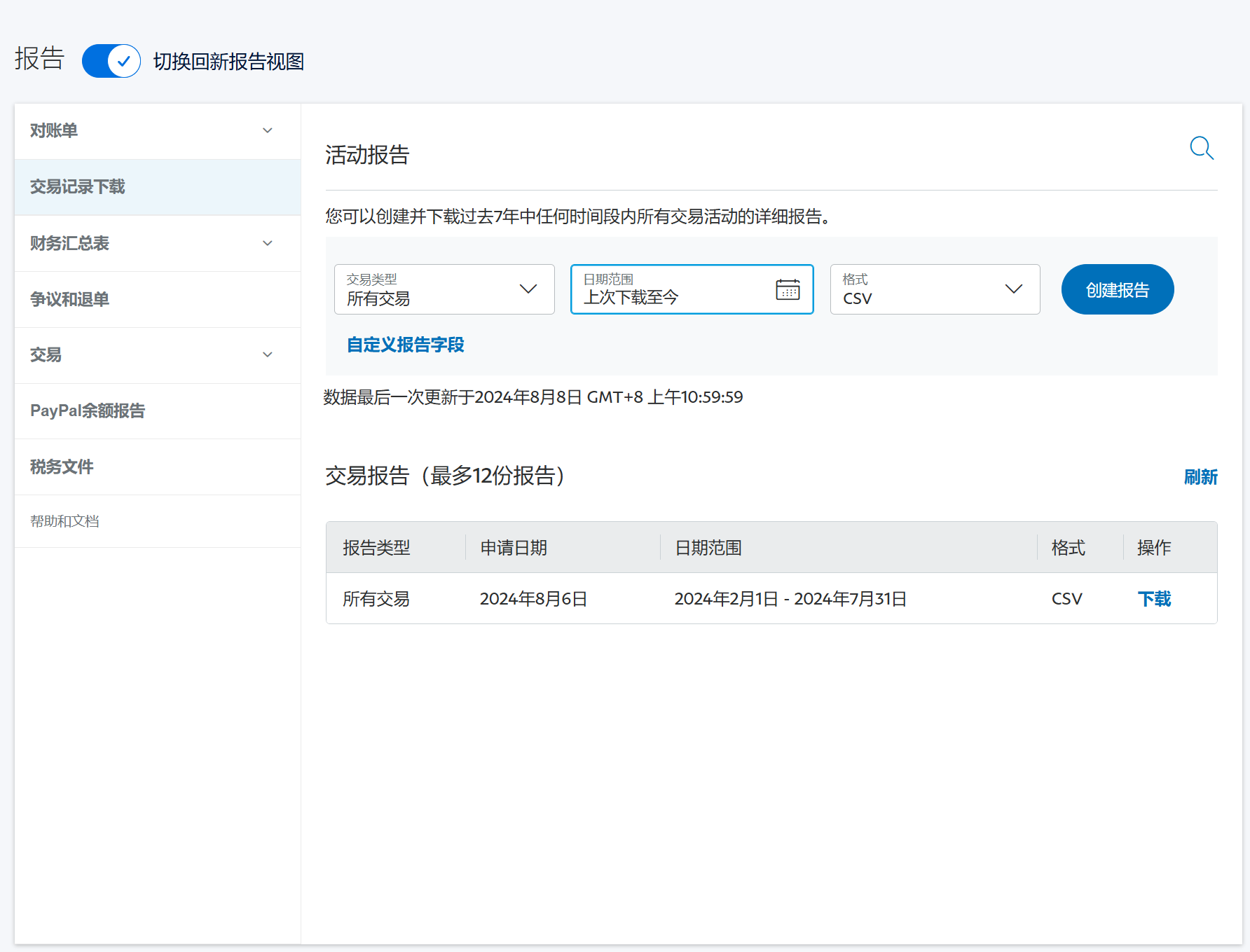The height and width of the screenshot is (952, 1250).
Task: Select the 日期范围 field
Action: (x=692, y=289)
